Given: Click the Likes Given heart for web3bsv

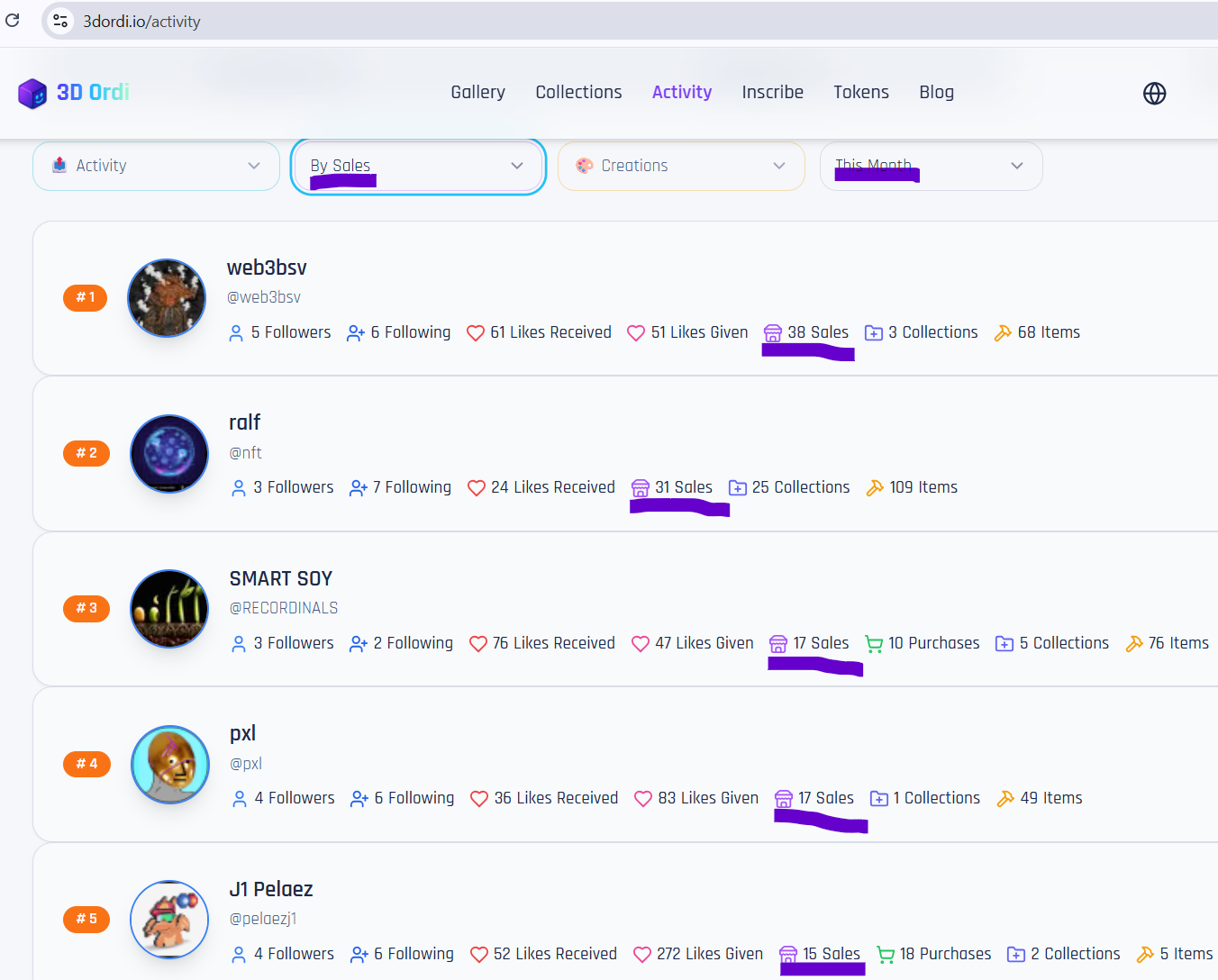Looking at the screenshot, I should tap(636, 333).
